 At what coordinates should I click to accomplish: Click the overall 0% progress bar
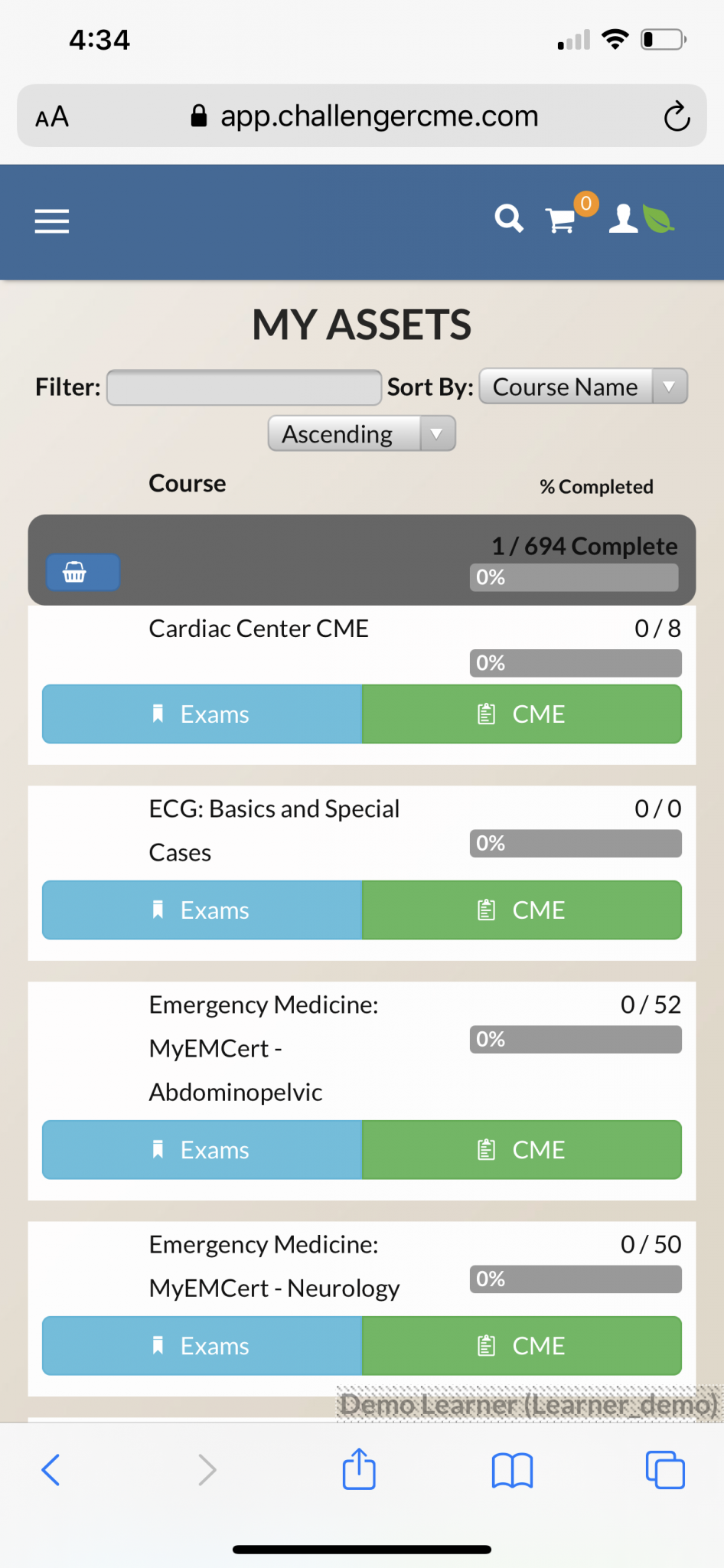pos(574,577)
